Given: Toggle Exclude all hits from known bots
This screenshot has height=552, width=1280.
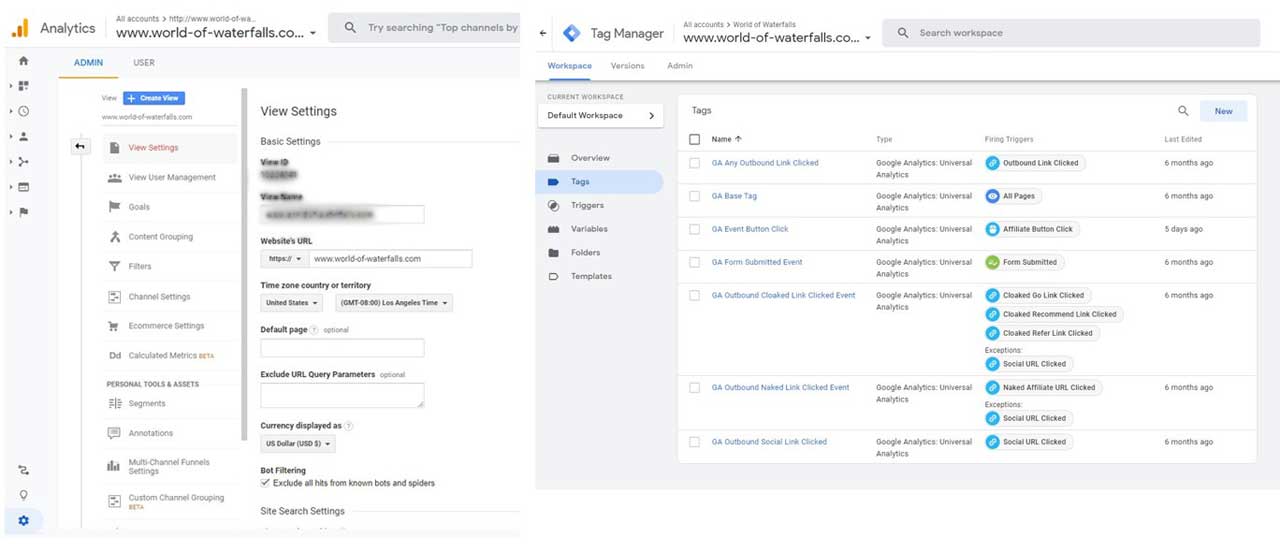Looking at the screenshot, I should tap(265, 483).
